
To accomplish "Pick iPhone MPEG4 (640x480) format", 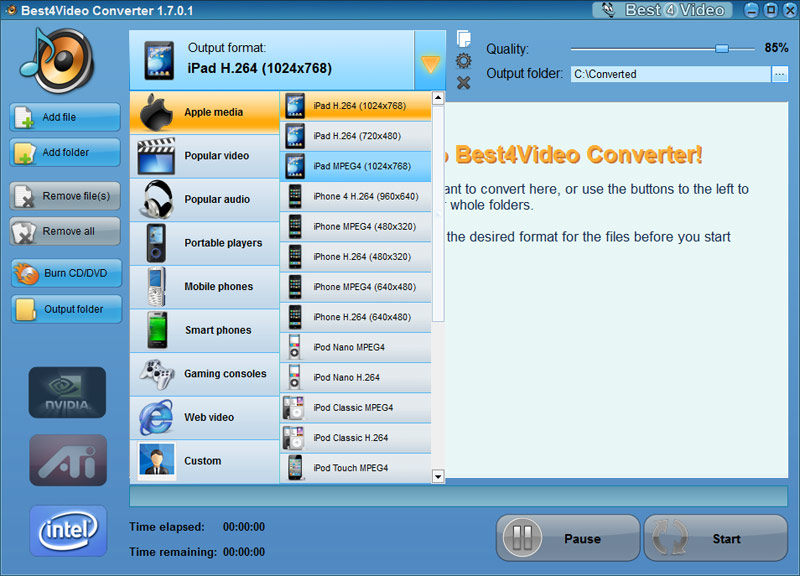I will click(x=356, y=287).
